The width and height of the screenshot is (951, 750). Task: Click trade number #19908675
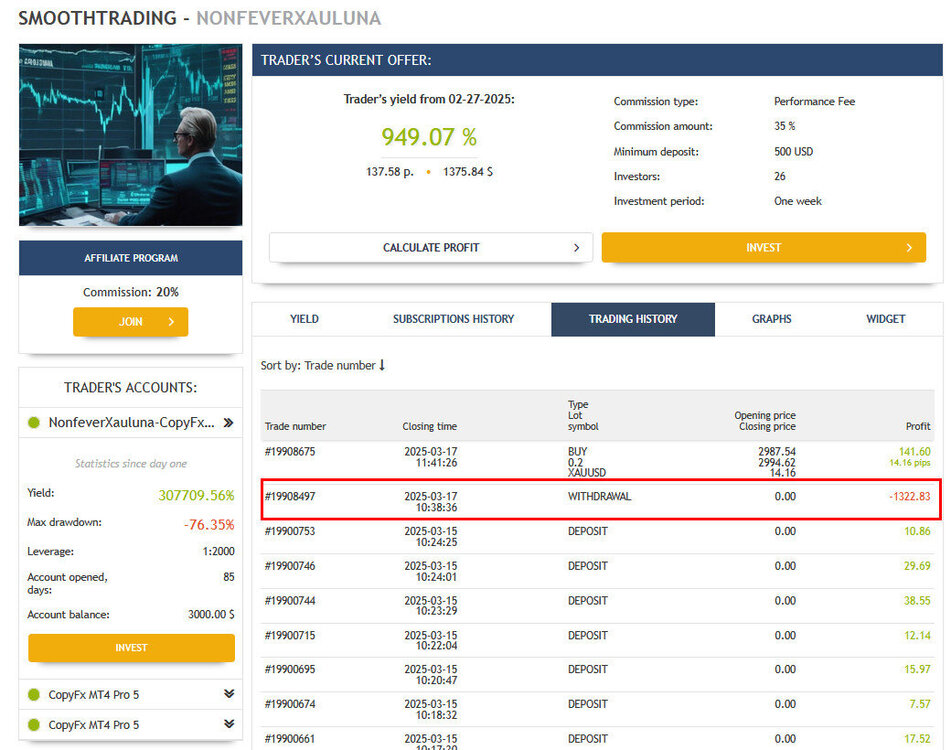(290, 452)
